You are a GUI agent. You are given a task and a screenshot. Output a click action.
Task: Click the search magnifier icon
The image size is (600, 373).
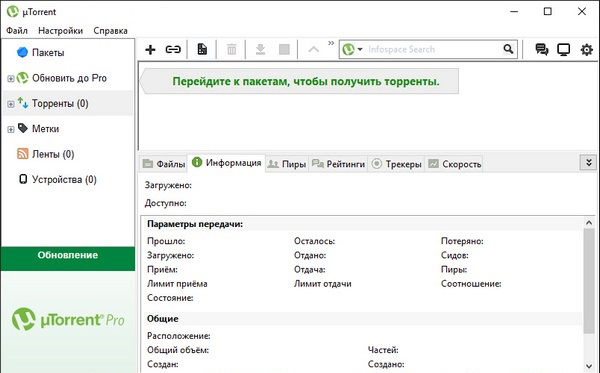click(508, 49)
